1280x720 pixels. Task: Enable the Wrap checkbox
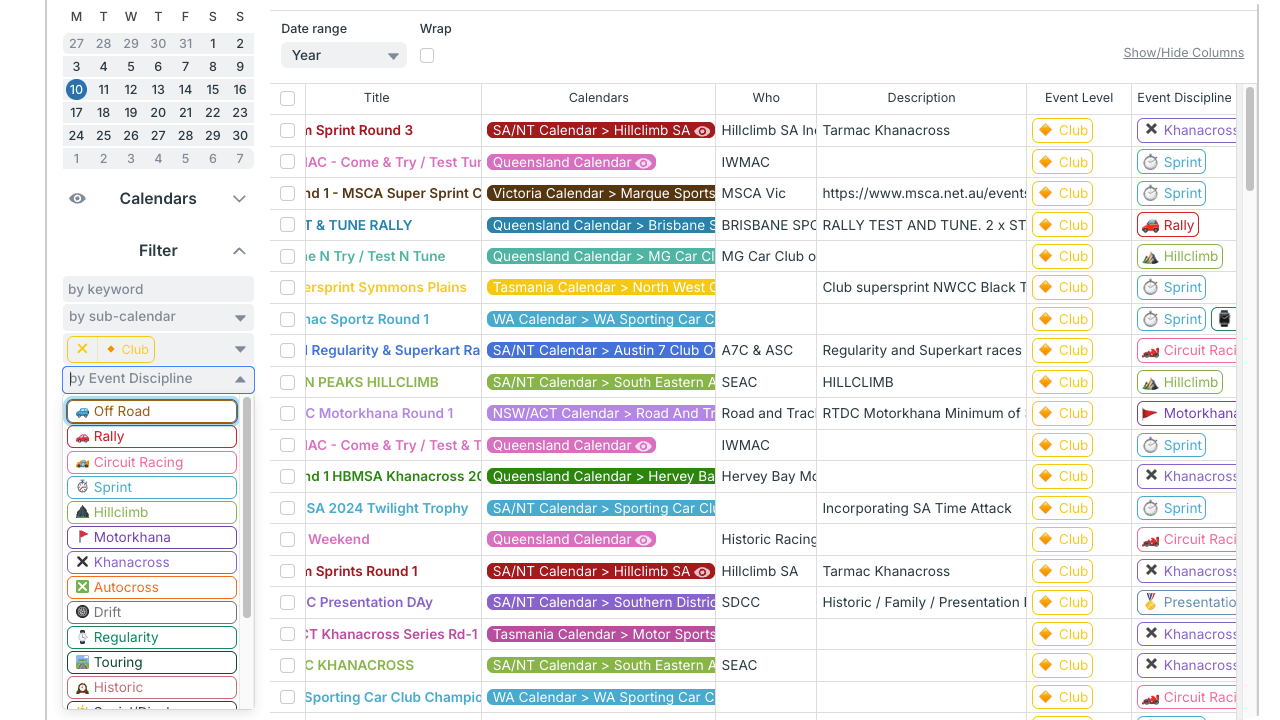(x=427, y=56)
